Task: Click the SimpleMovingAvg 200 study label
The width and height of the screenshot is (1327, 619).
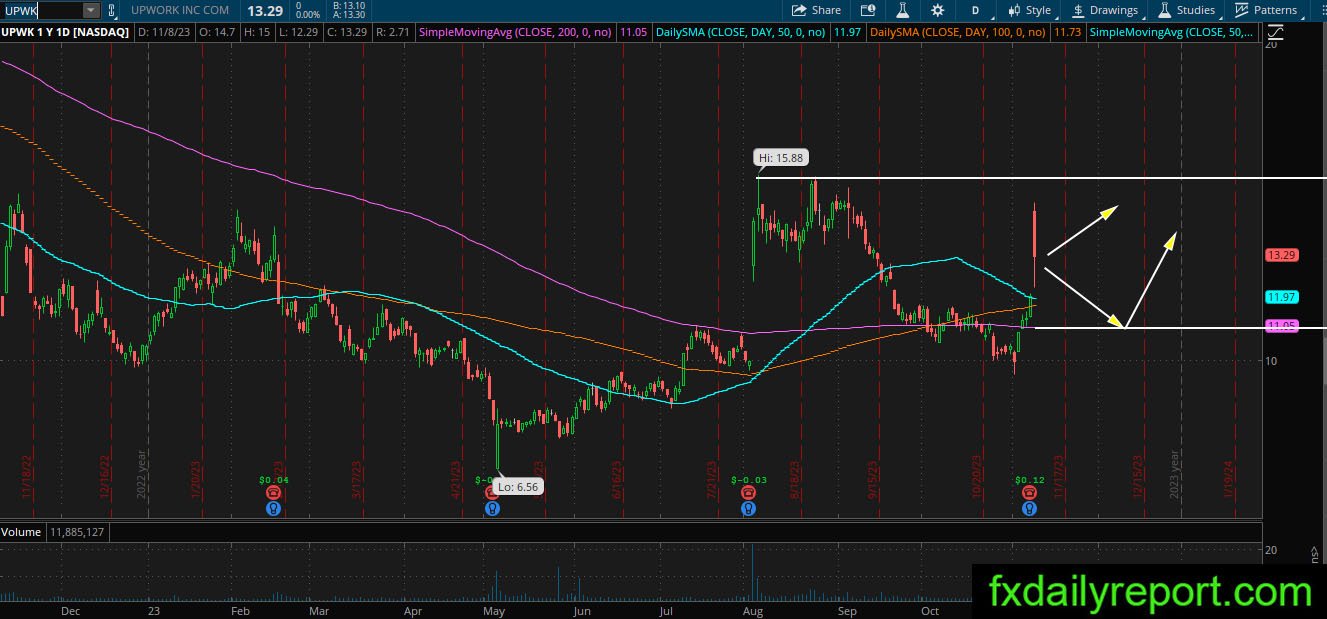Action: click(x=516, y=32)
